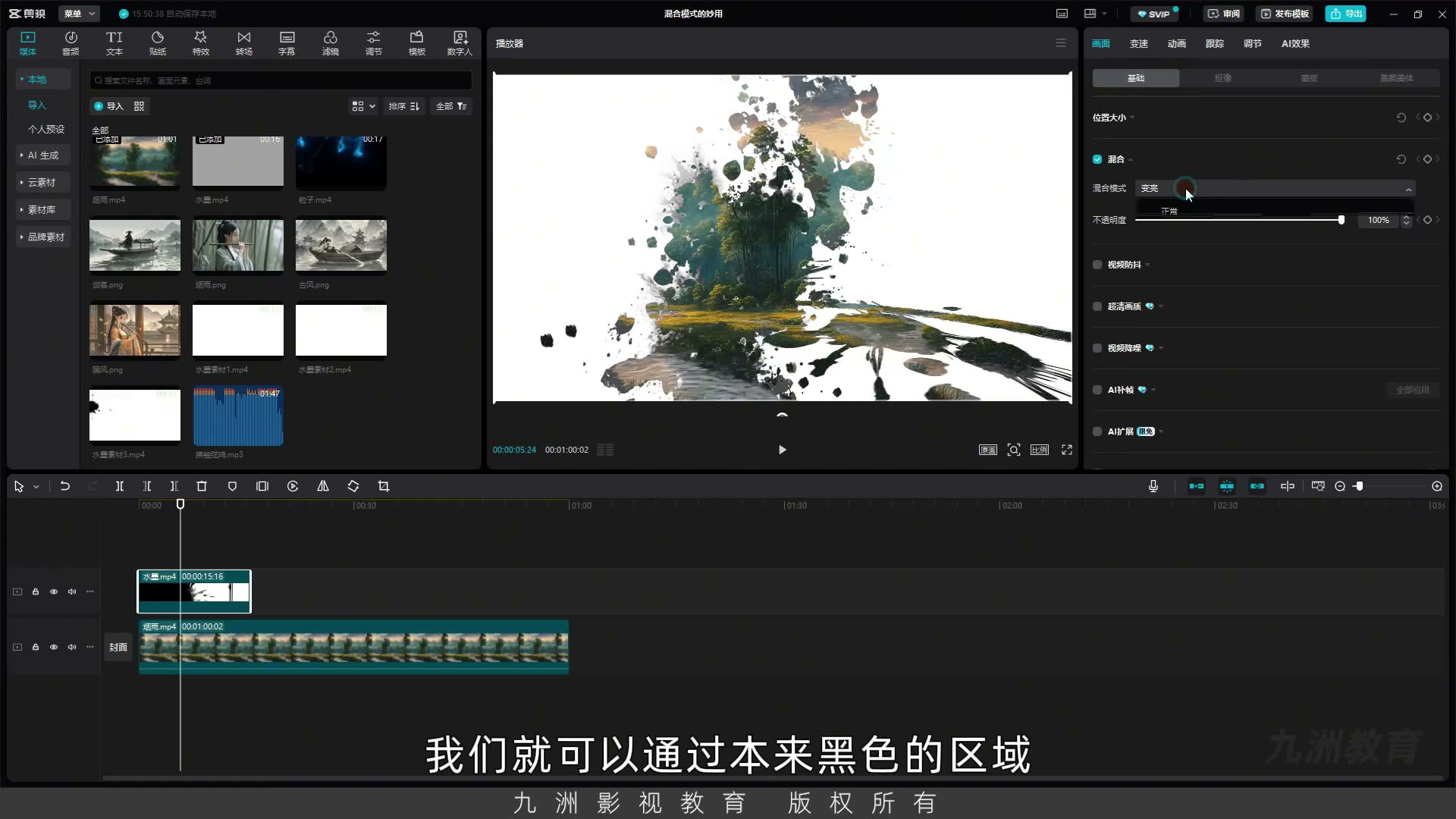Click the microphone record voiceover icon
Image resolution: width=1456 pixels, height=819 pixels.
pyautogui.click(x=1153, y=486)
